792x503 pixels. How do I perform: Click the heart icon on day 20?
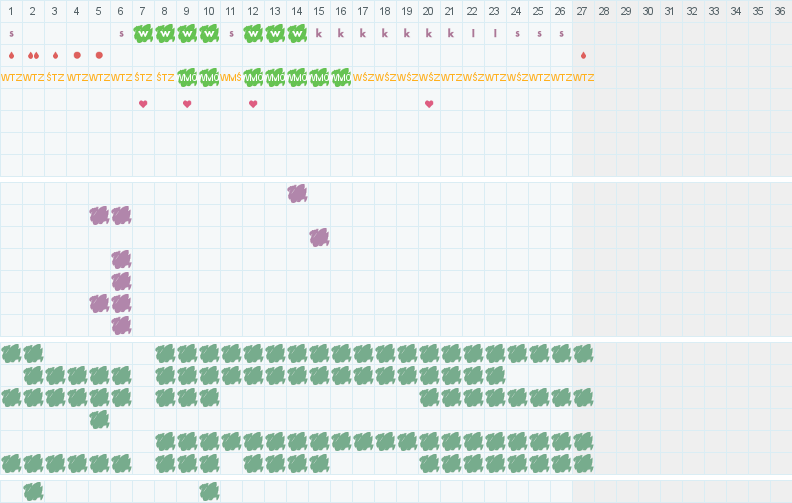pyautogui.click(x=429, y=104)
